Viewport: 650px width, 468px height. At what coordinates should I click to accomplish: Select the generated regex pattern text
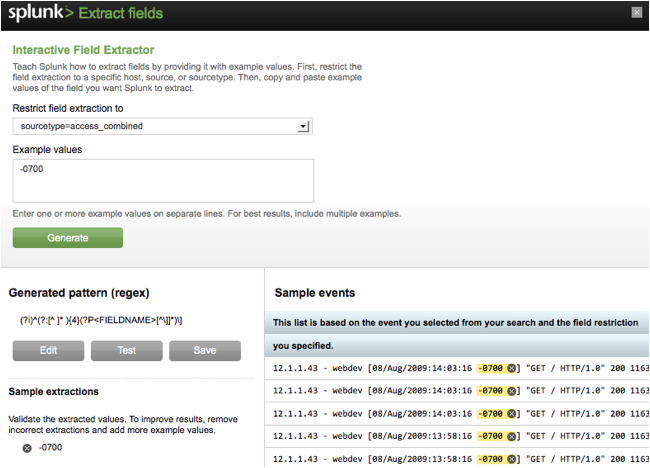click(x=101, y=320)
